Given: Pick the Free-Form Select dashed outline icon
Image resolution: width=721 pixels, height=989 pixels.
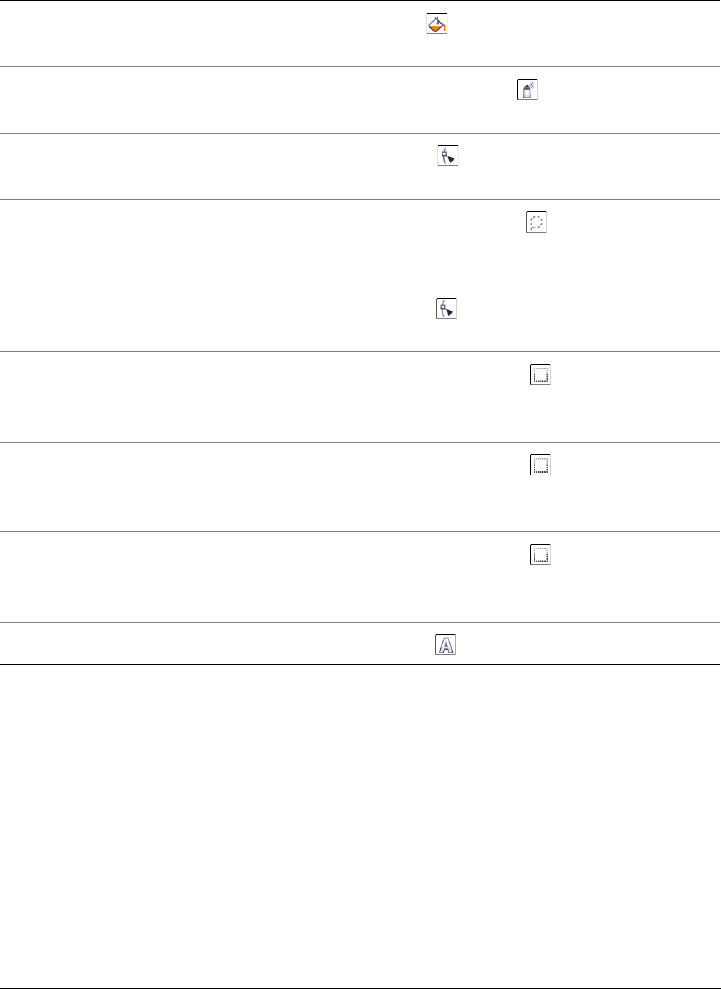Looking at the screenshot, I should pyautogui.click(x=536, y=223).
